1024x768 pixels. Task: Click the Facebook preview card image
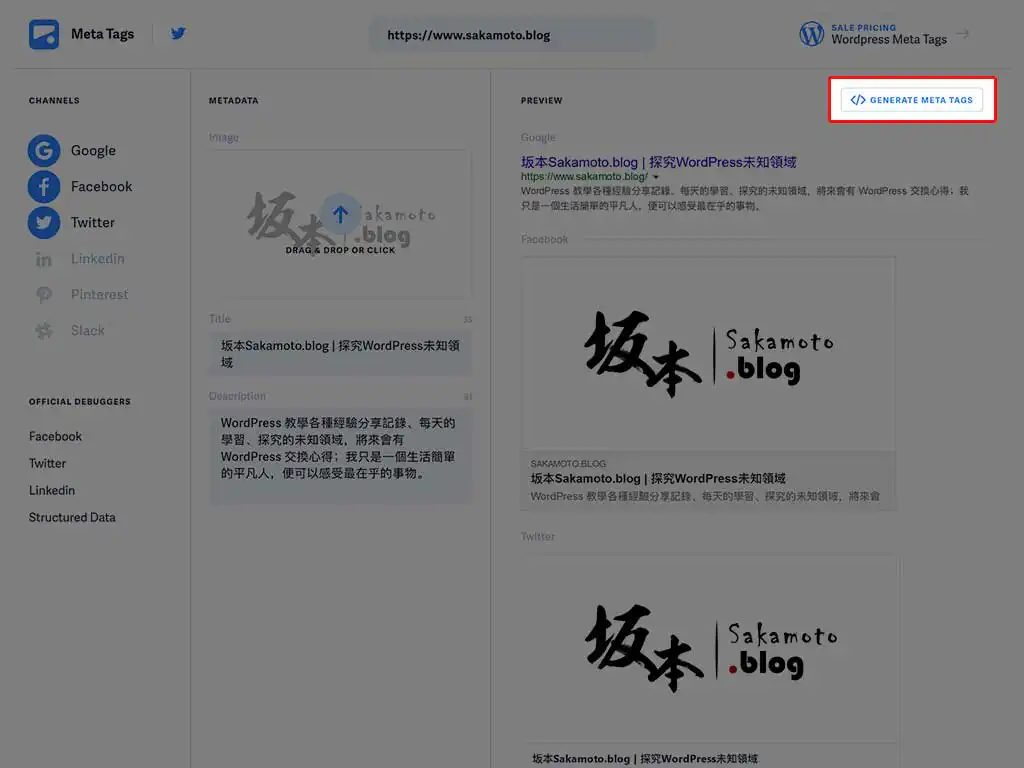pyautogui.click(x=708, y=354)
